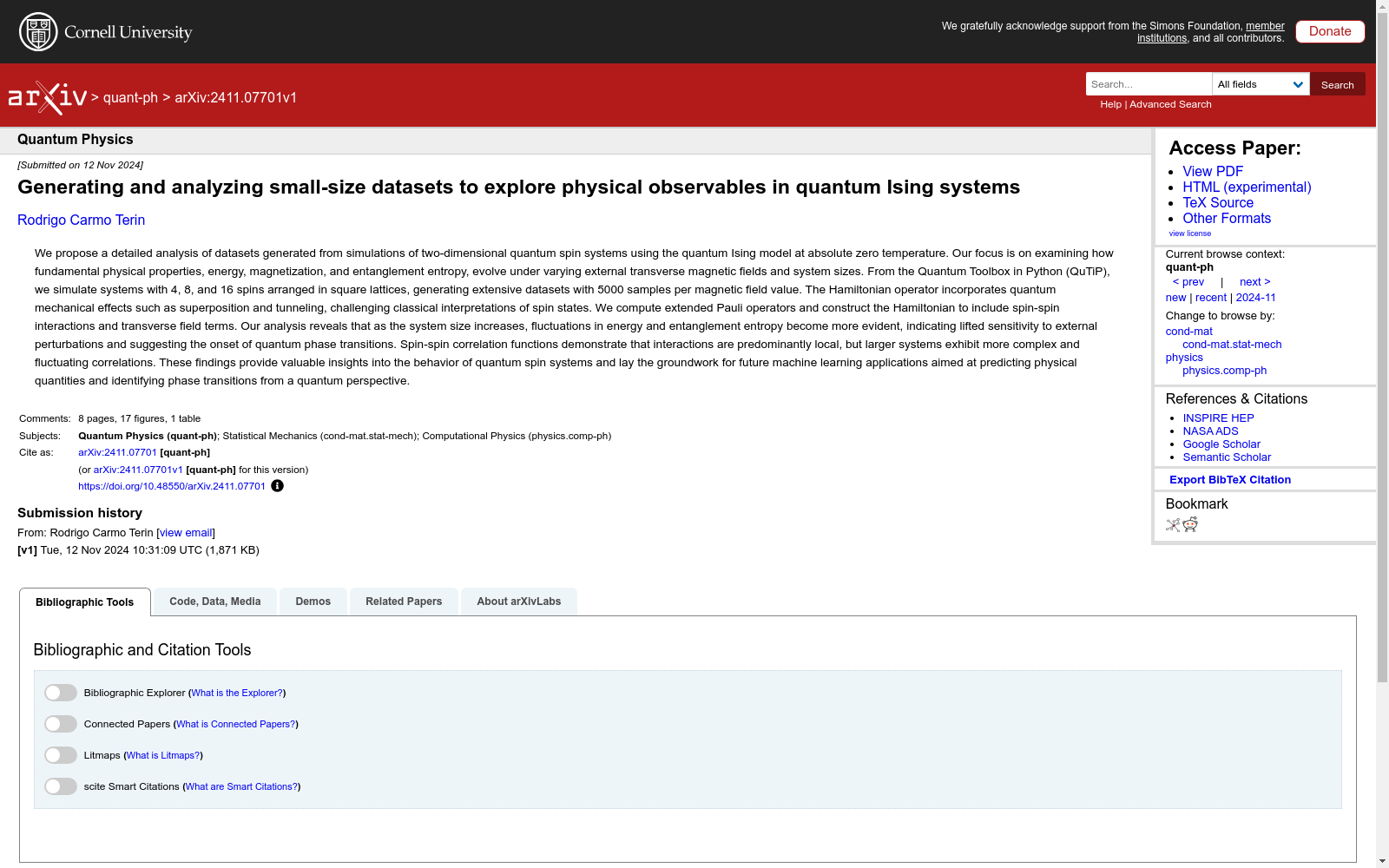Click the view license link
Screen dimensions: 1389x868
[1190, 233]
